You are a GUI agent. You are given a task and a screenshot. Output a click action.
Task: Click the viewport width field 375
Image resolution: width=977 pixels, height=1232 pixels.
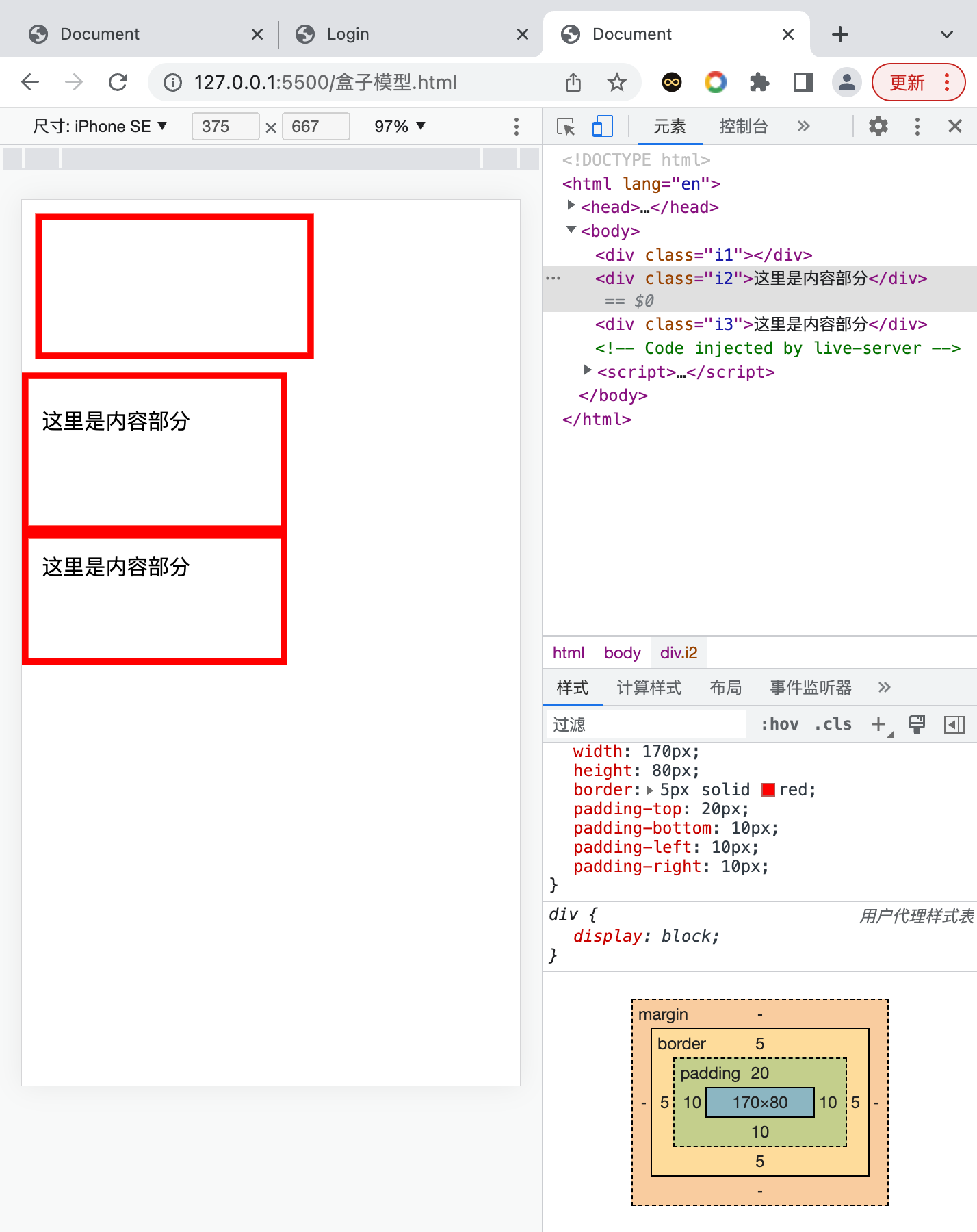click(x=226, y=127)
